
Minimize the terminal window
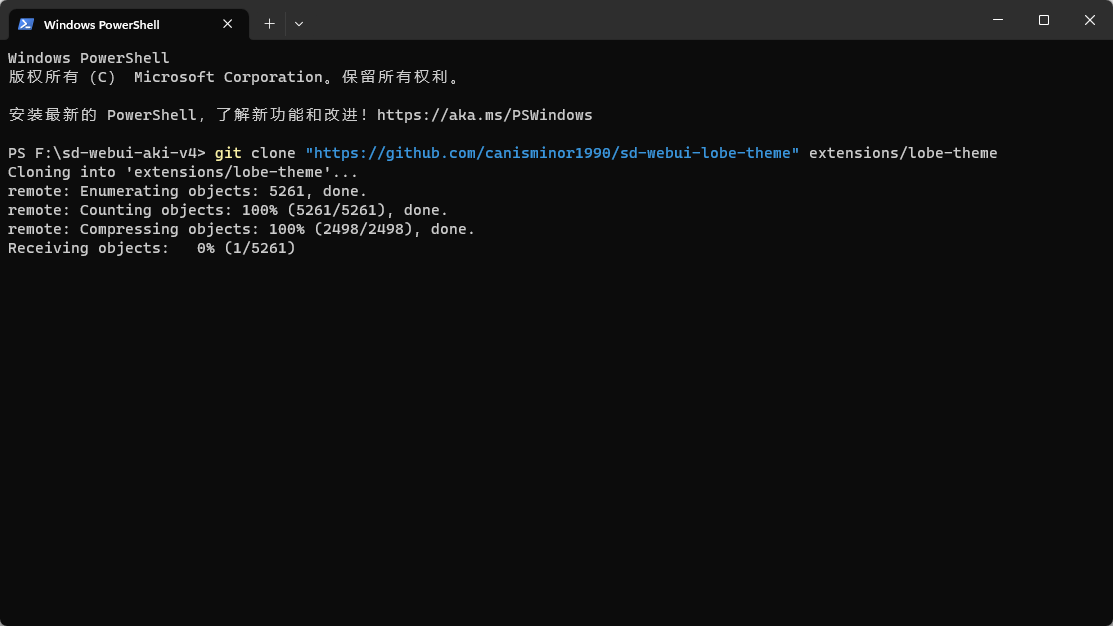pyautogui.click(x=998, y=20)
